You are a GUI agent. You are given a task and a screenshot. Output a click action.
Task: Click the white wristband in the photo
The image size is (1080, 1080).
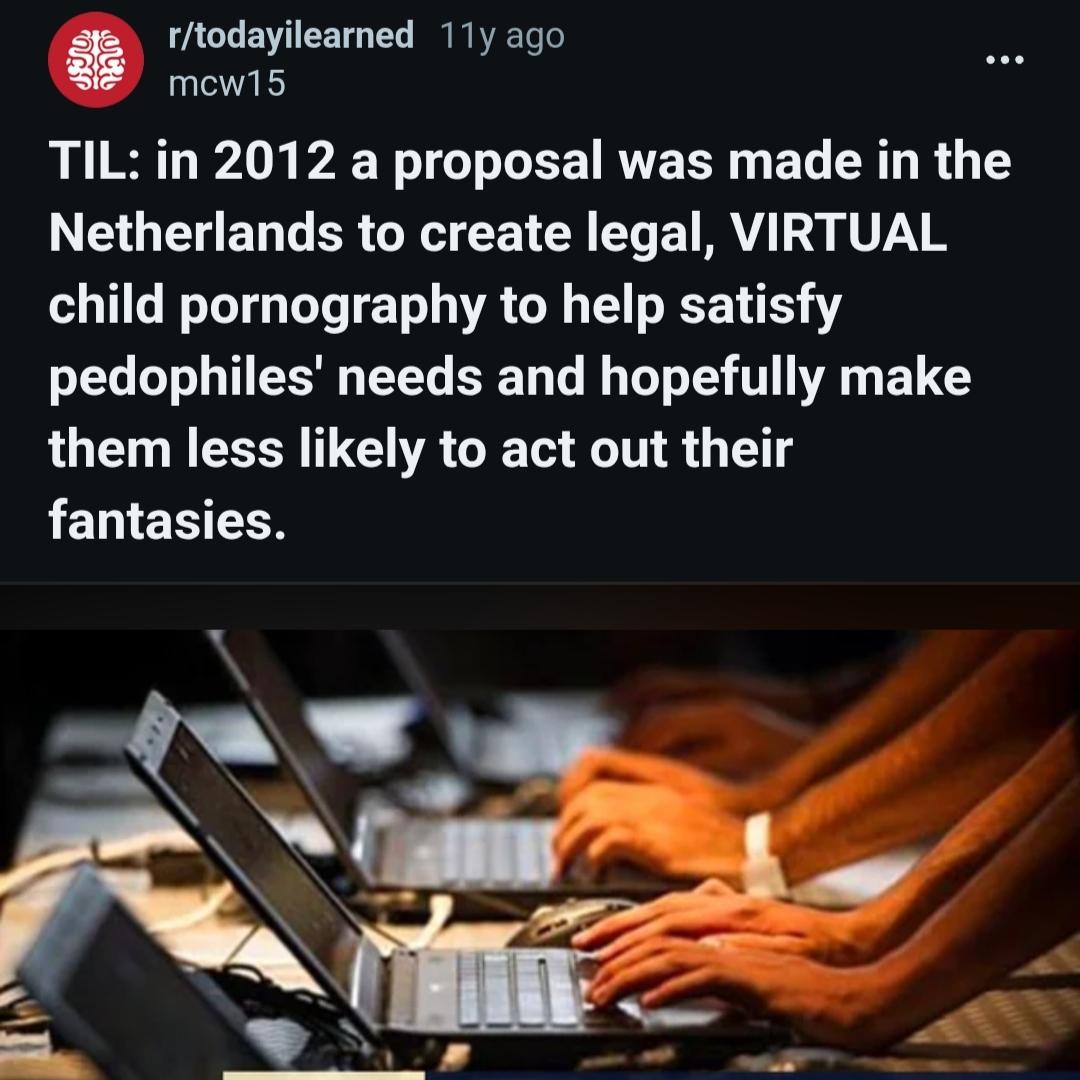pos(762,855)
